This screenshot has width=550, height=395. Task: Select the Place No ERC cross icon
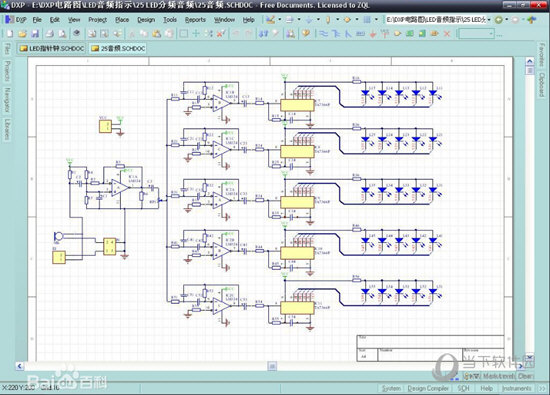(x=447, y=34)
